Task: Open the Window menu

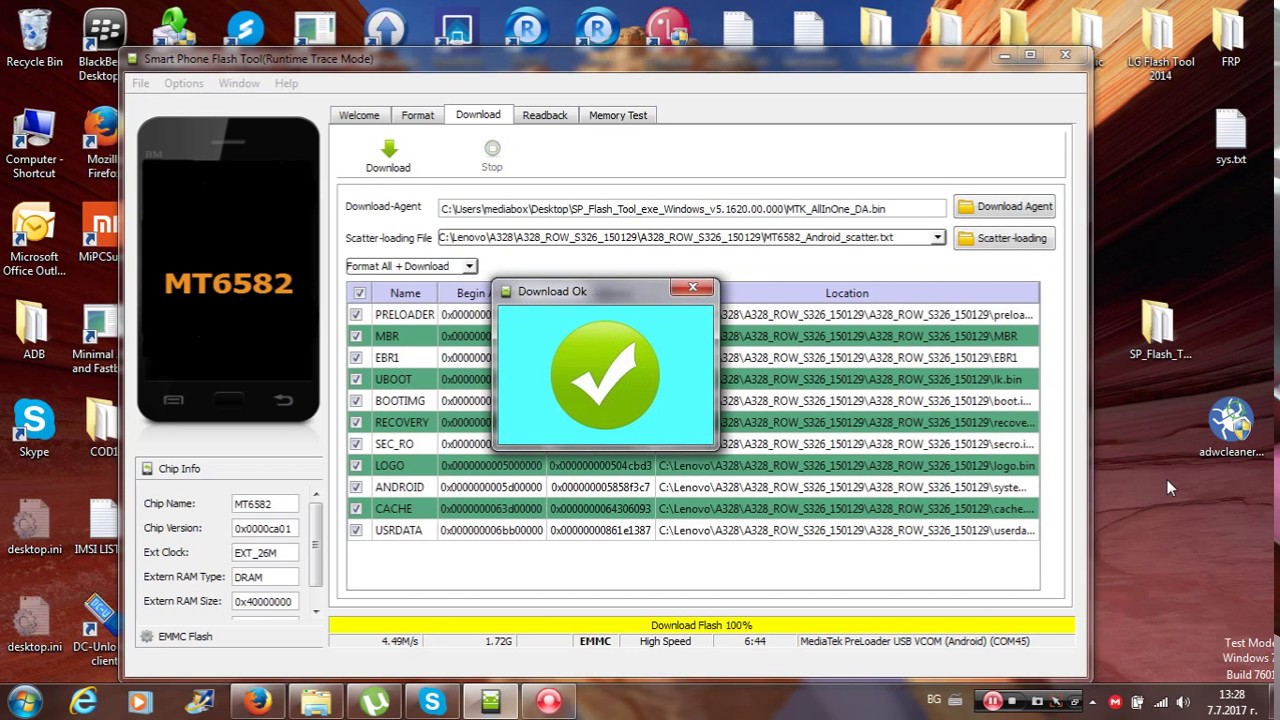Action: coord(239,83)
